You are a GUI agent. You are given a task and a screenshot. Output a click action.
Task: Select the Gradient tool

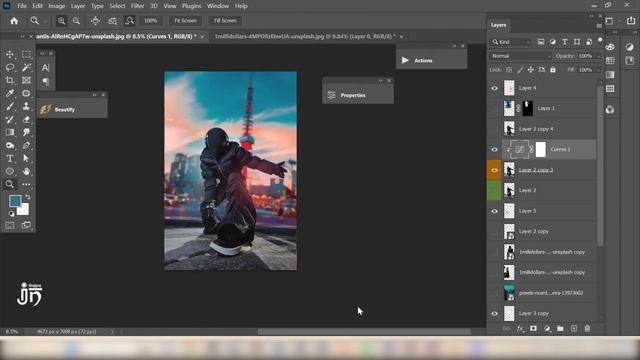coord(10,132)
